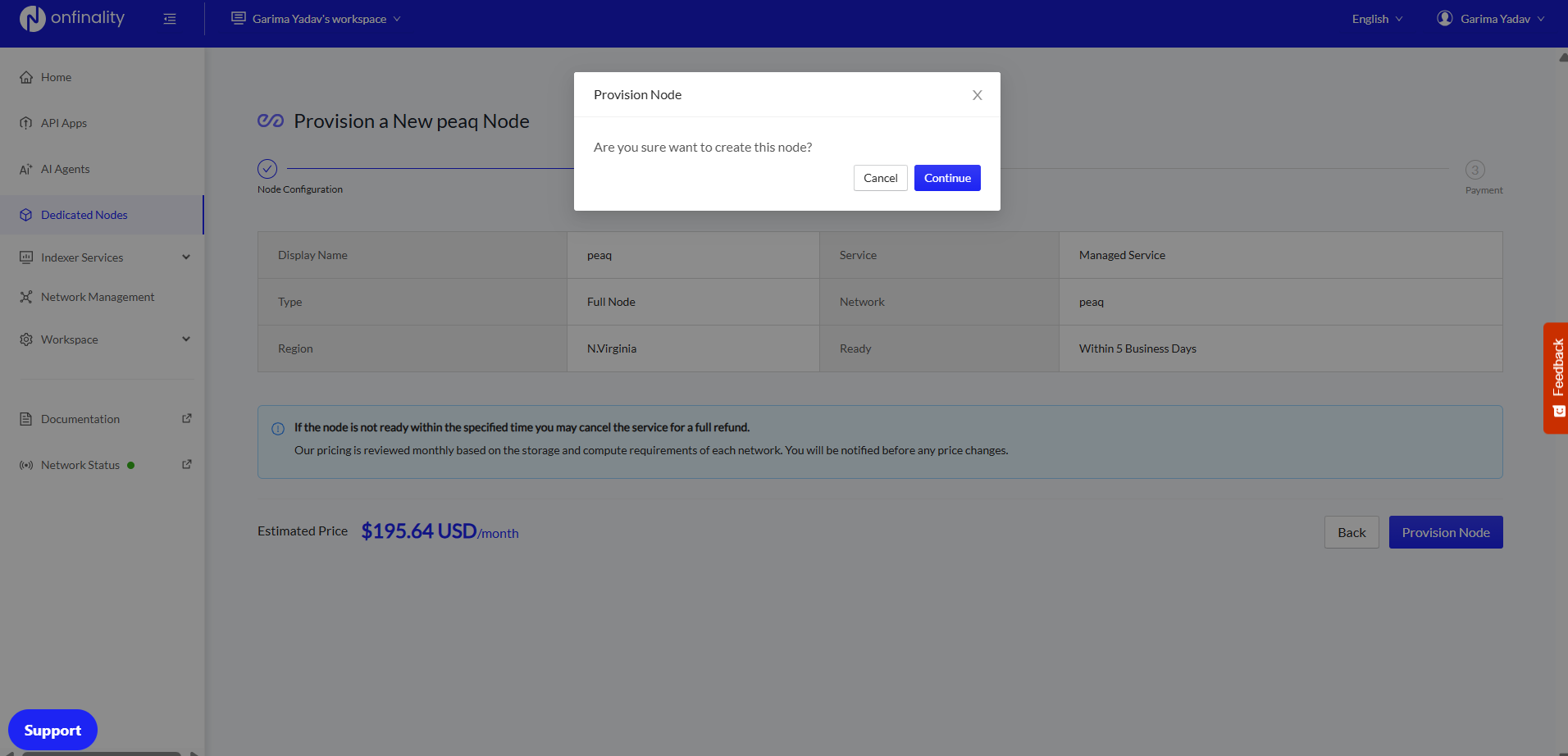Select Dedicated Nodes in sidebar

102,215
